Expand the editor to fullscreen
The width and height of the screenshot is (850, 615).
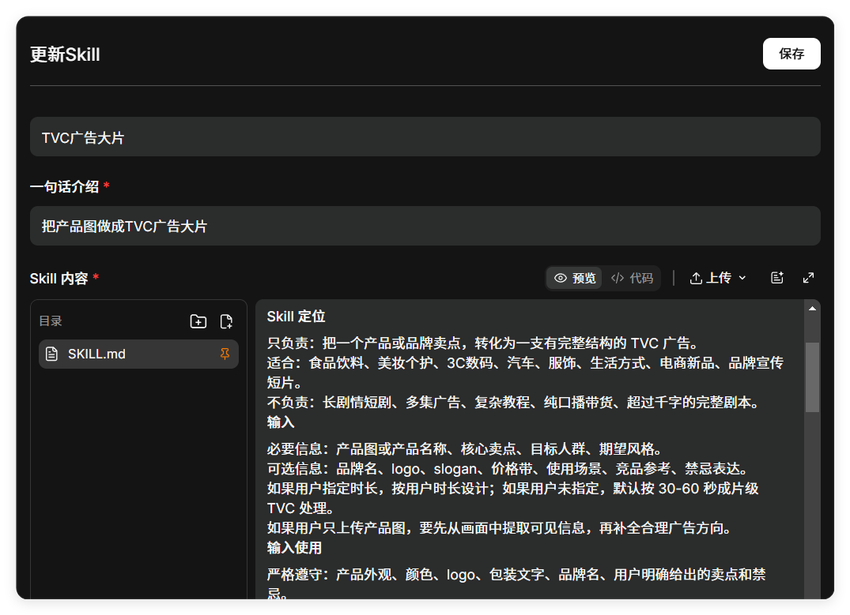(x=808, y=278)
